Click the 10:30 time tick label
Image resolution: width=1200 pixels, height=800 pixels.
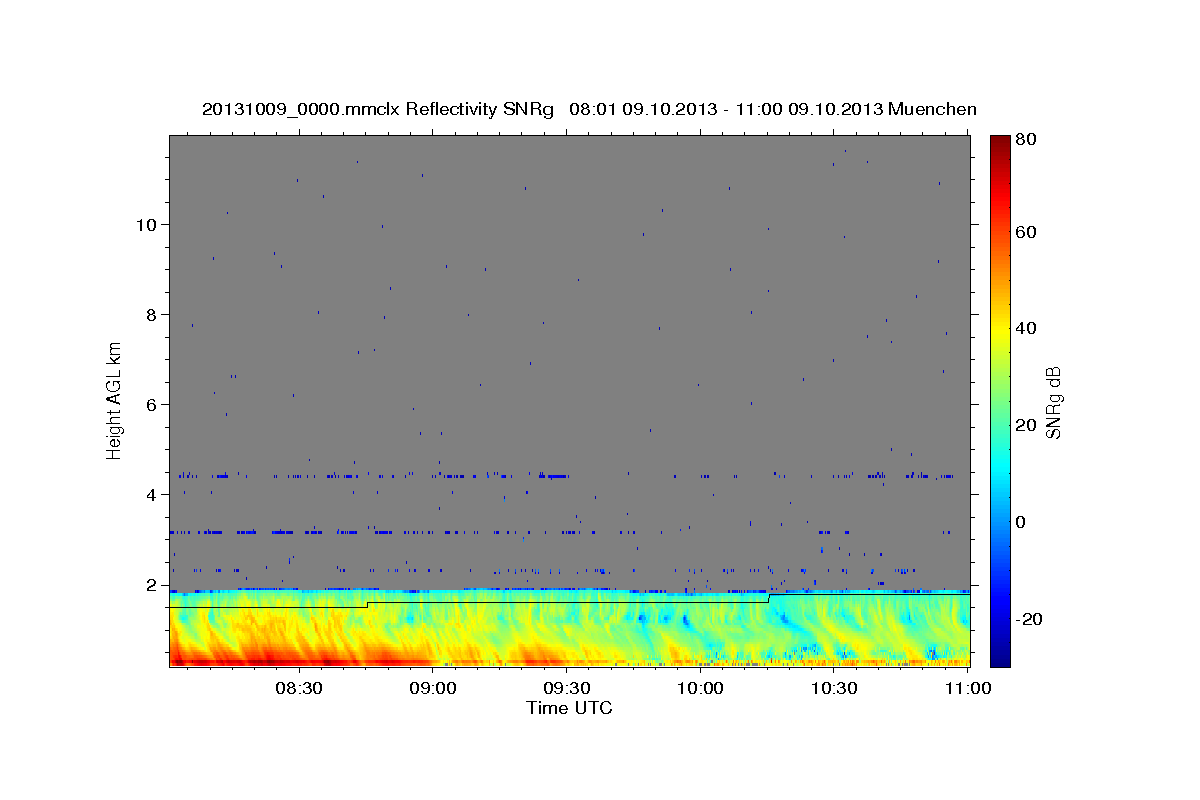[x=834, y=689]
